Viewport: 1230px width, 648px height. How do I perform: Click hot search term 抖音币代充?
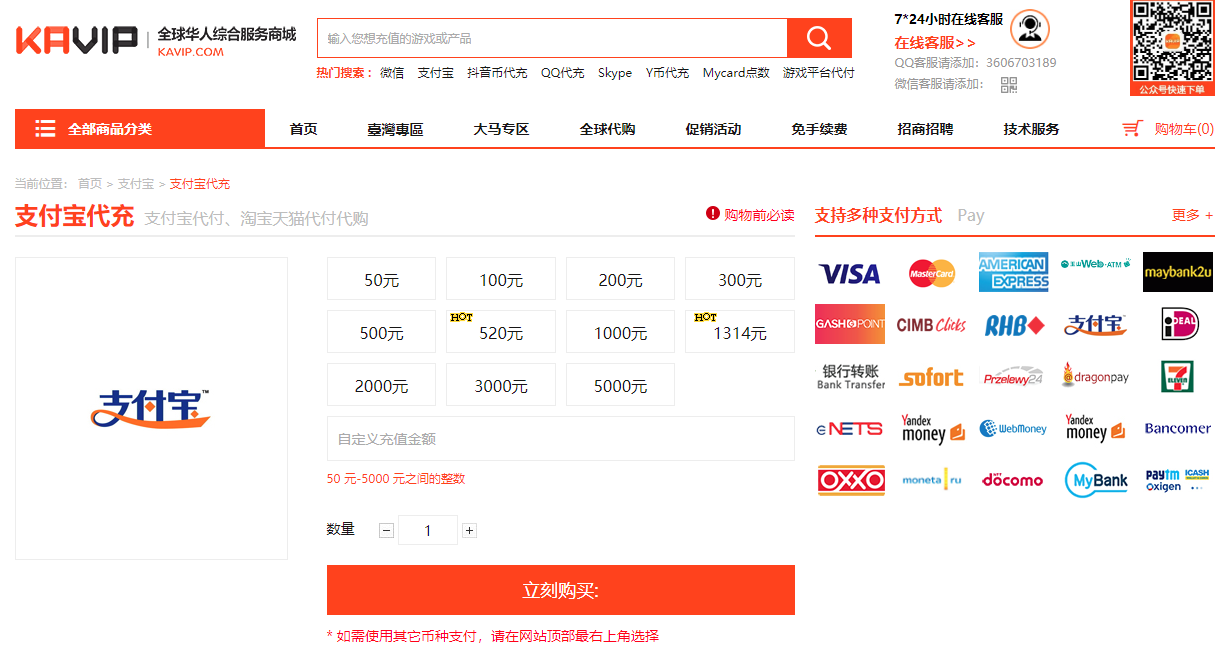pos(497,73)
